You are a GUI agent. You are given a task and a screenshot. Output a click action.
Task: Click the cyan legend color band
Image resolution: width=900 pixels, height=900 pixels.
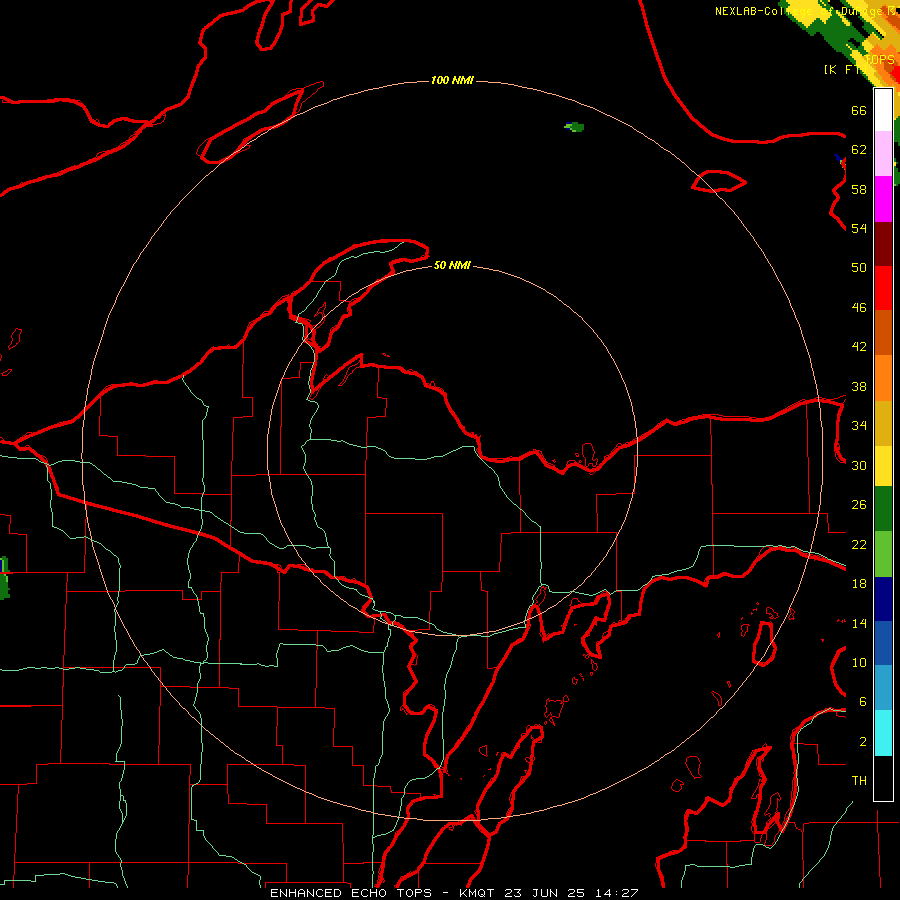click(x=883, y=733)
